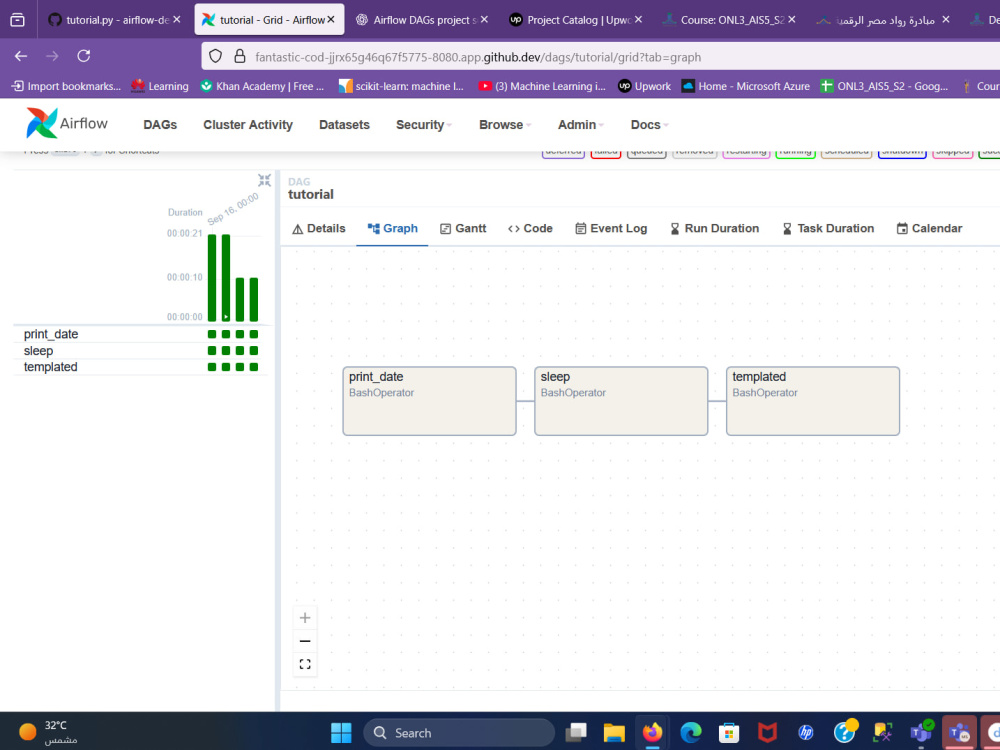1000x750 pixels.
Task: Click the run duration bar with play marker
Action: point(226,278)
